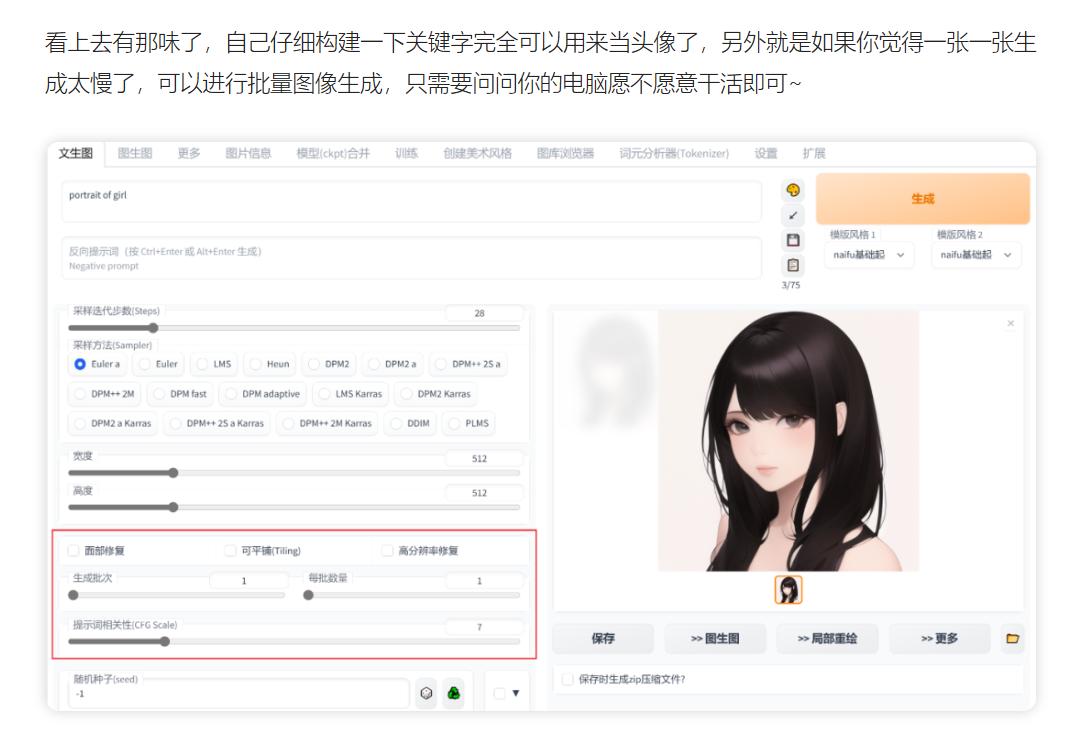
Task: Adjust the 采样迭代步数(Steps) slider
Action: 294,328
